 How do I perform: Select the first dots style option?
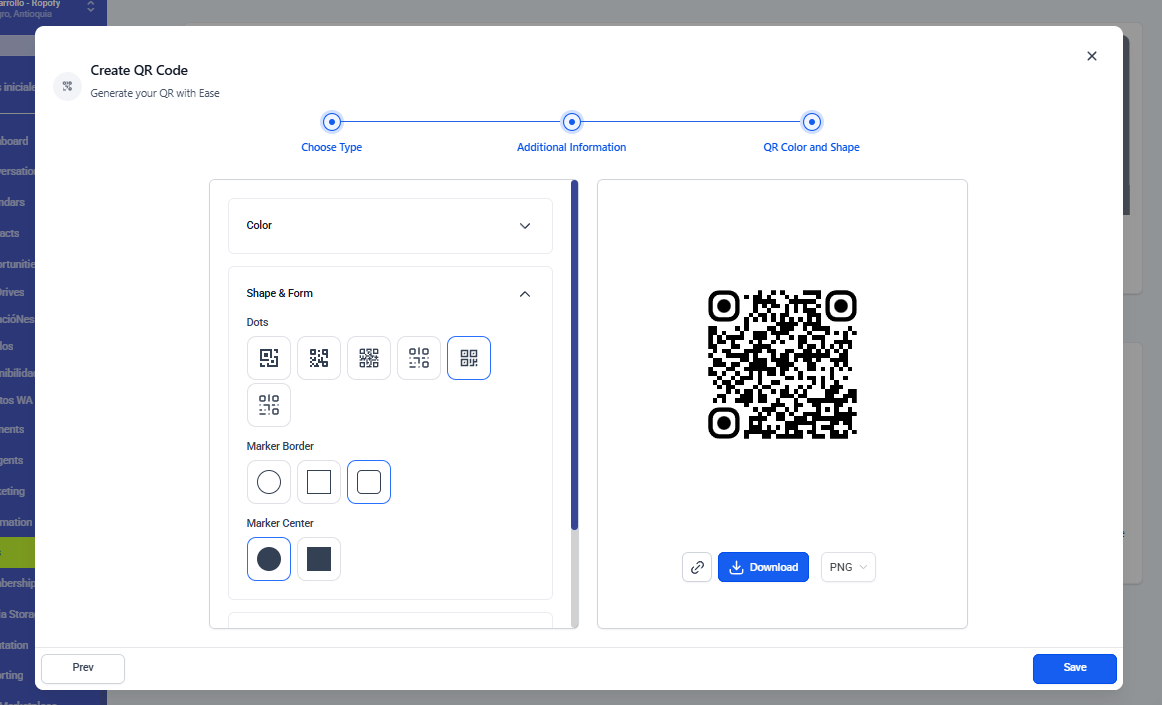click(269, 358)
